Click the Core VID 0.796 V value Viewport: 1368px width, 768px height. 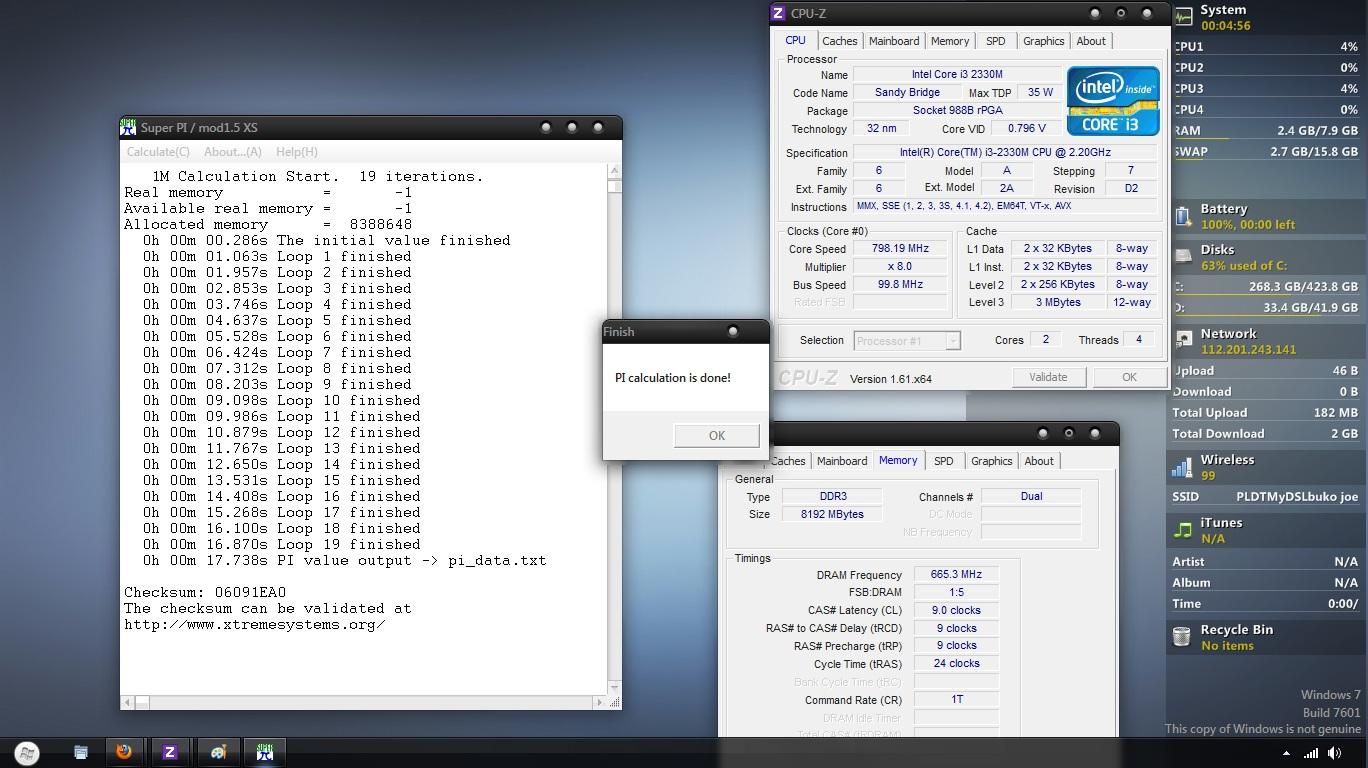[1027, 129]
